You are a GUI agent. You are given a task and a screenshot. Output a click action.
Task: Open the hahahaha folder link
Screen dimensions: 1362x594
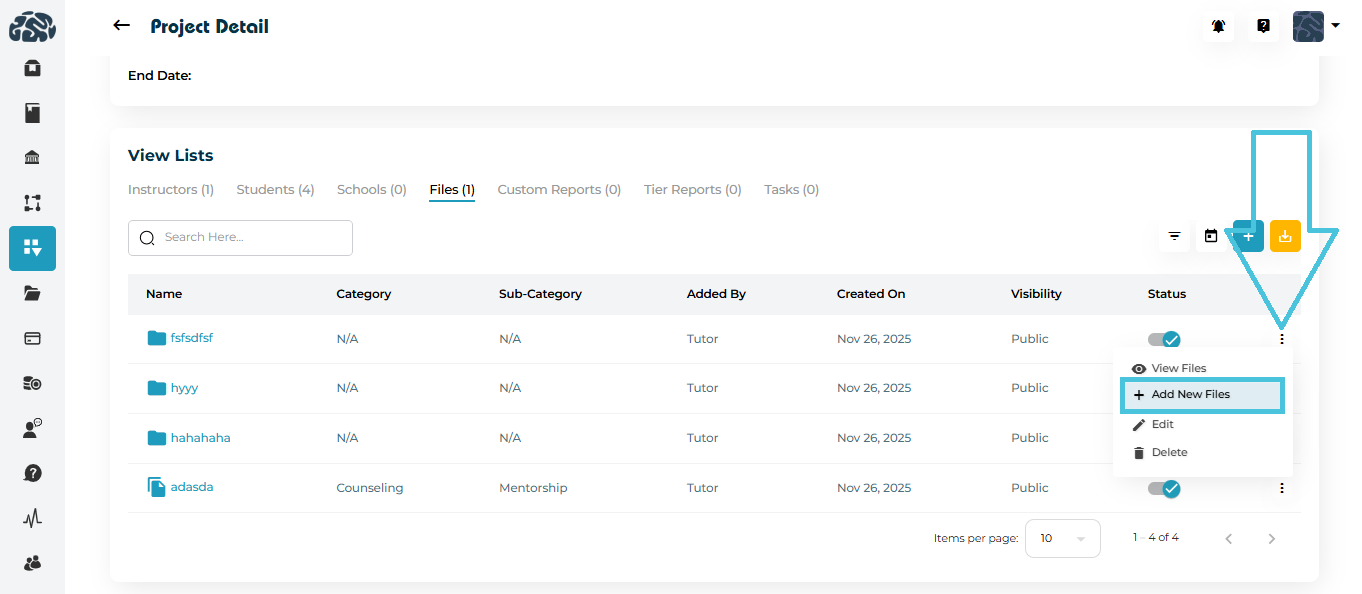[x=200, y=438]
